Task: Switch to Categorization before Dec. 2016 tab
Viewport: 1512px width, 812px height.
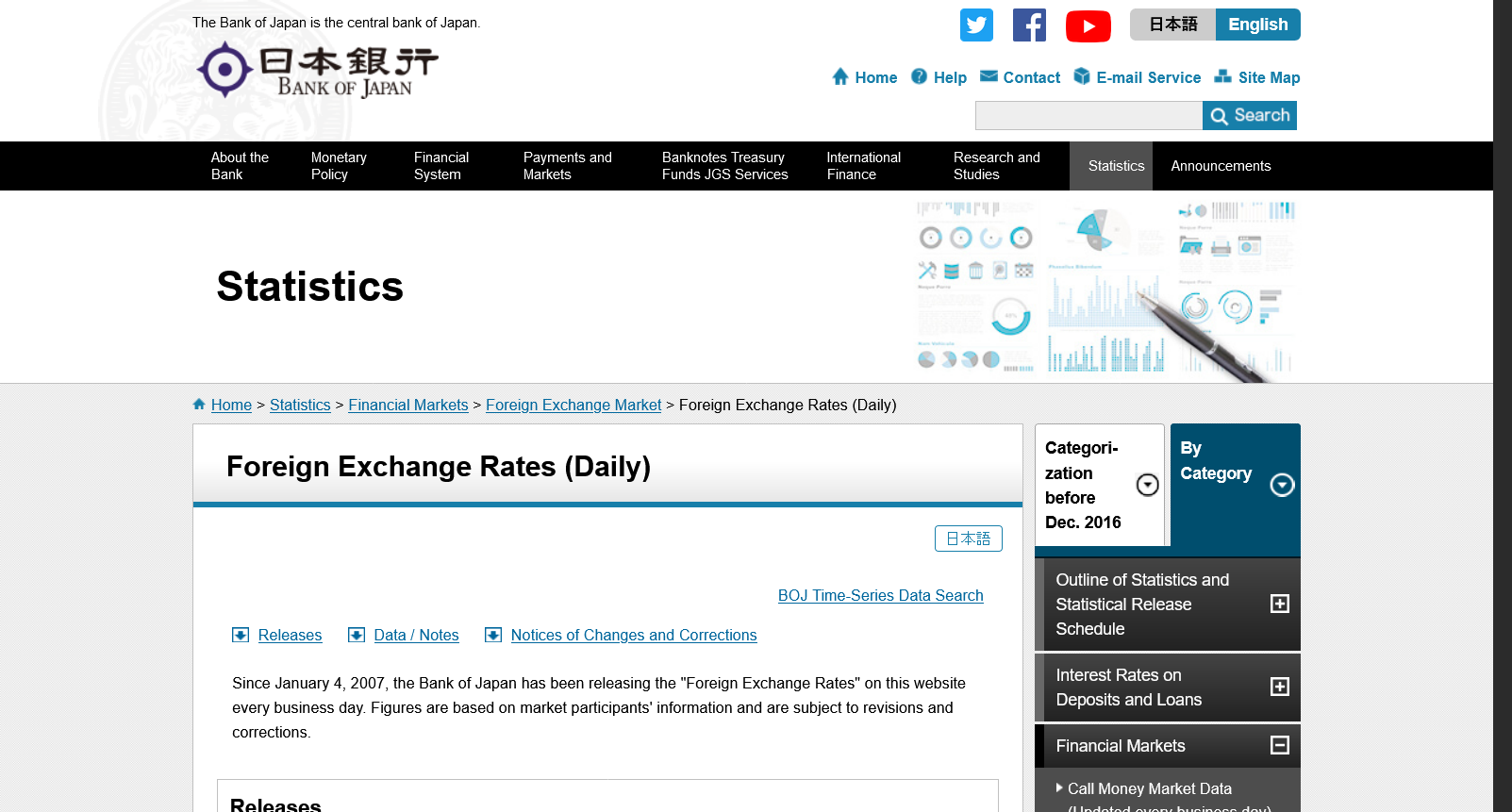Action: 1100,485
